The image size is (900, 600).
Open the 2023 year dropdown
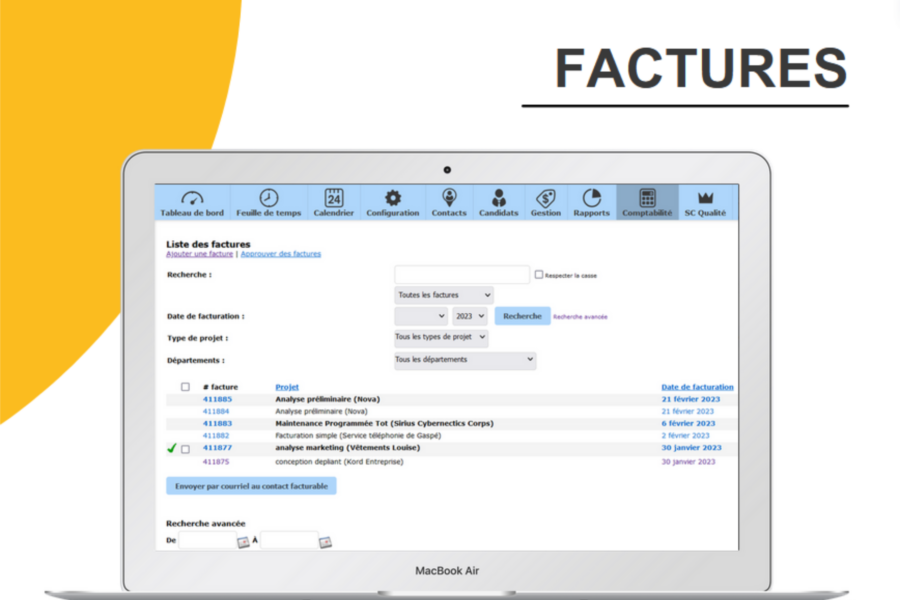click(469, 316)
